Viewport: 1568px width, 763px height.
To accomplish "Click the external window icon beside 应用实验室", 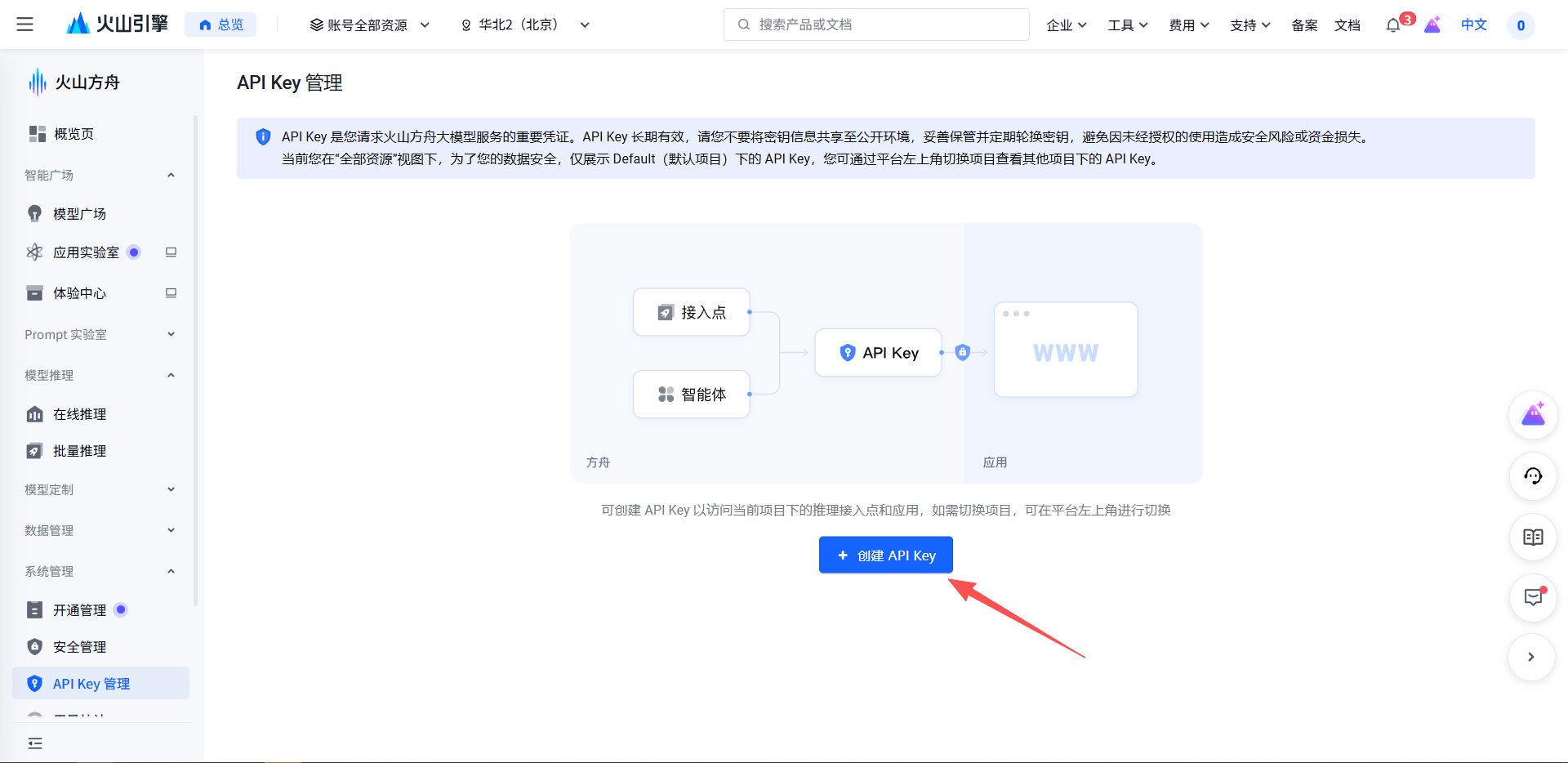I will pyautogui.click(x=171, y=252).
